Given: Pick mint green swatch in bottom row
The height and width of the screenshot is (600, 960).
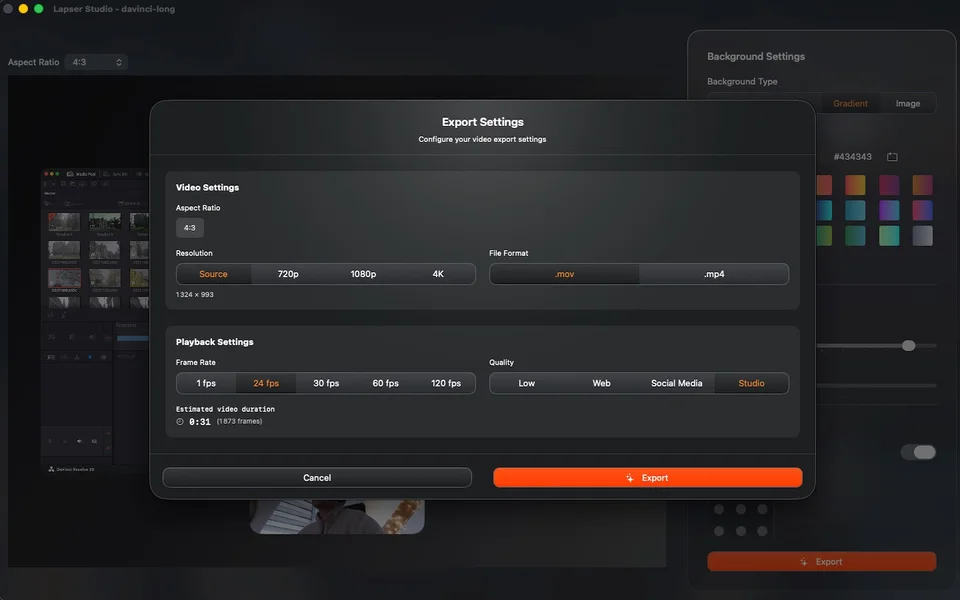Looking at the screenshot, I should coord(889,236).
